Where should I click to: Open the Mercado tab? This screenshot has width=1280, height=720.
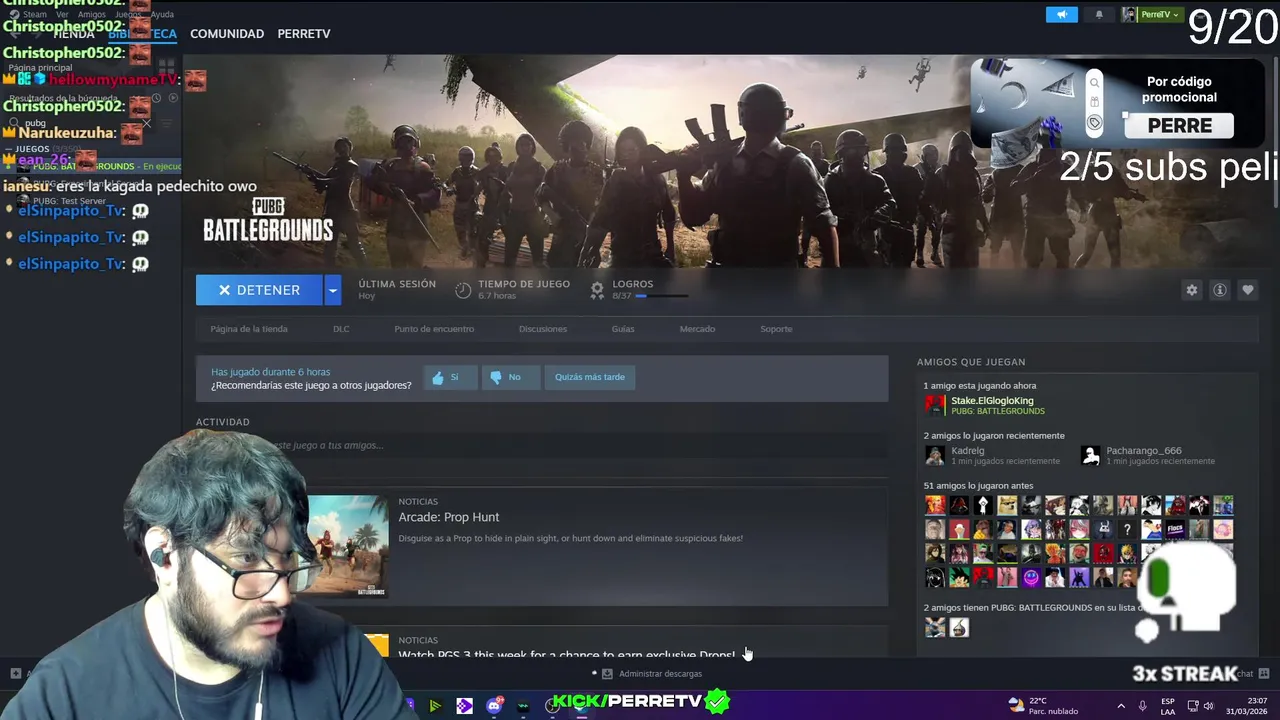pos(697,329)
